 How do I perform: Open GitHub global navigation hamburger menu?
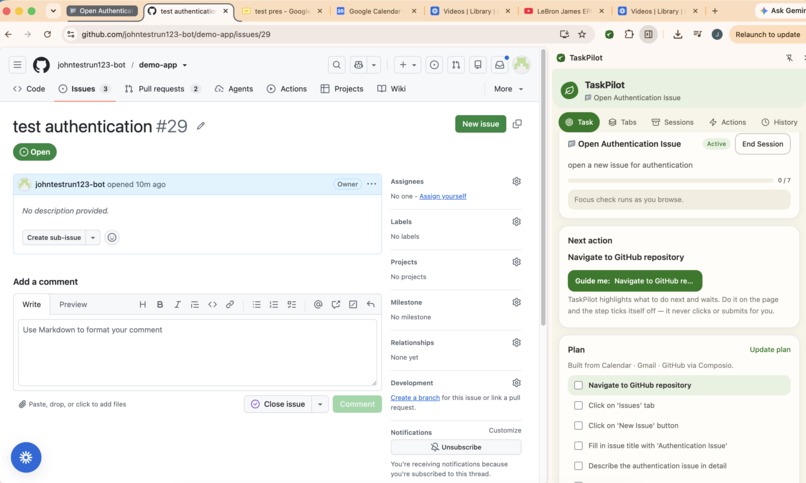coord(17,65)
